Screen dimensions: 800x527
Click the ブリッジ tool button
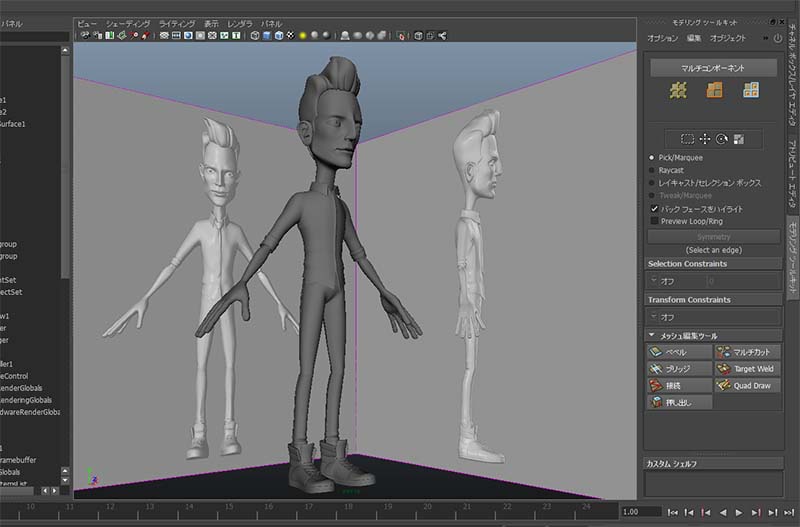coord(679,369)
